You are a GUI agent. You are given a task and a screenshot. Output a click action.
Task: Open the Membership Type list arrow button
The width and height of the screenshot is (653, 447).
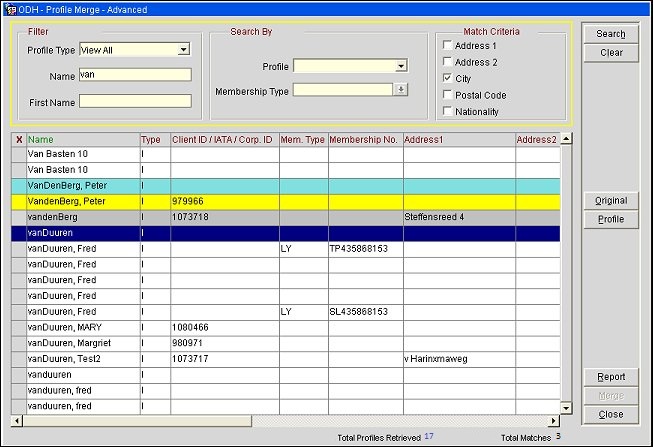point(401,90)
